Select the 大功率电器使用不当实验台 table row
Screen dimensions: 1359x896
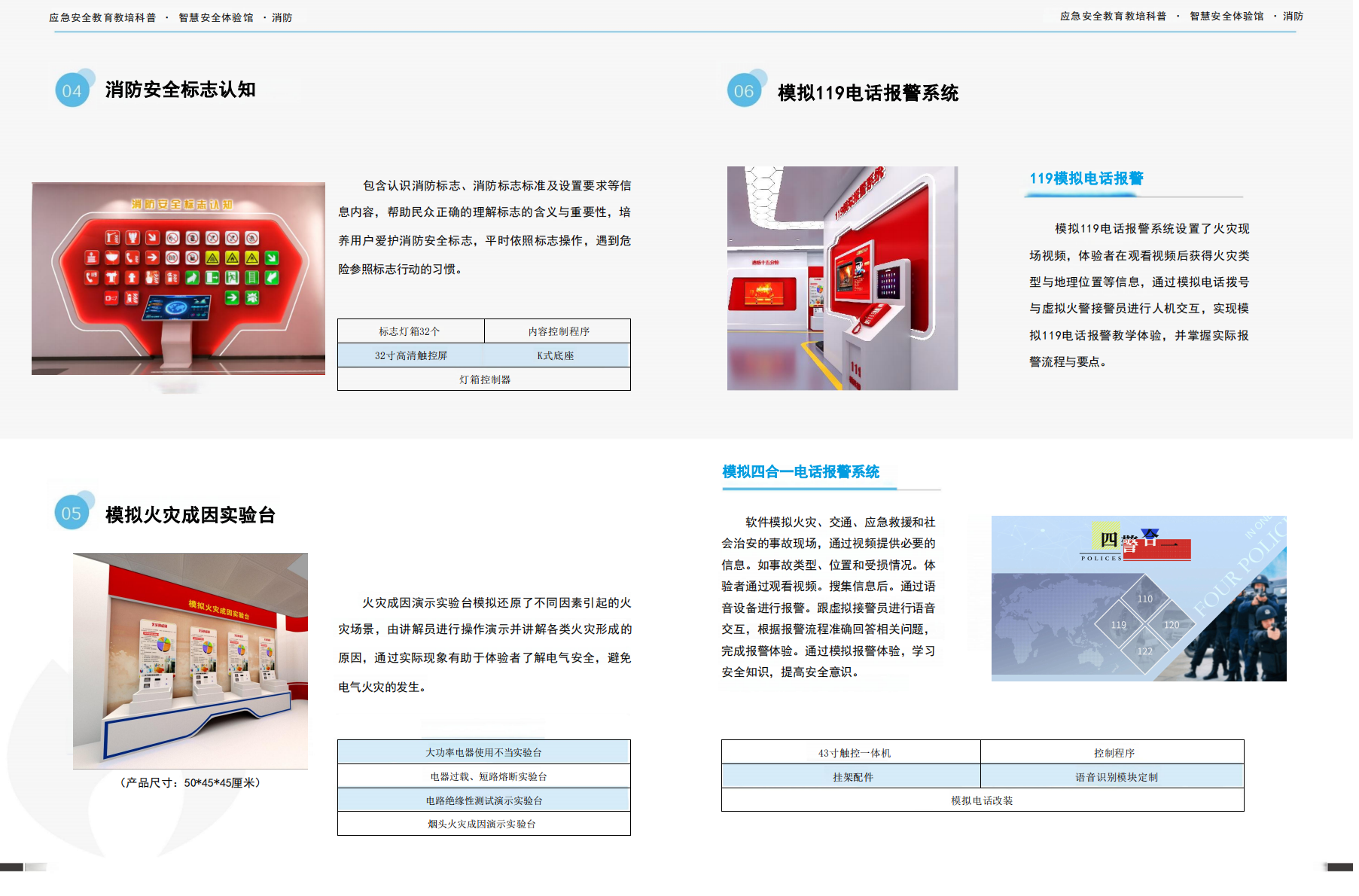click(483, 752)
